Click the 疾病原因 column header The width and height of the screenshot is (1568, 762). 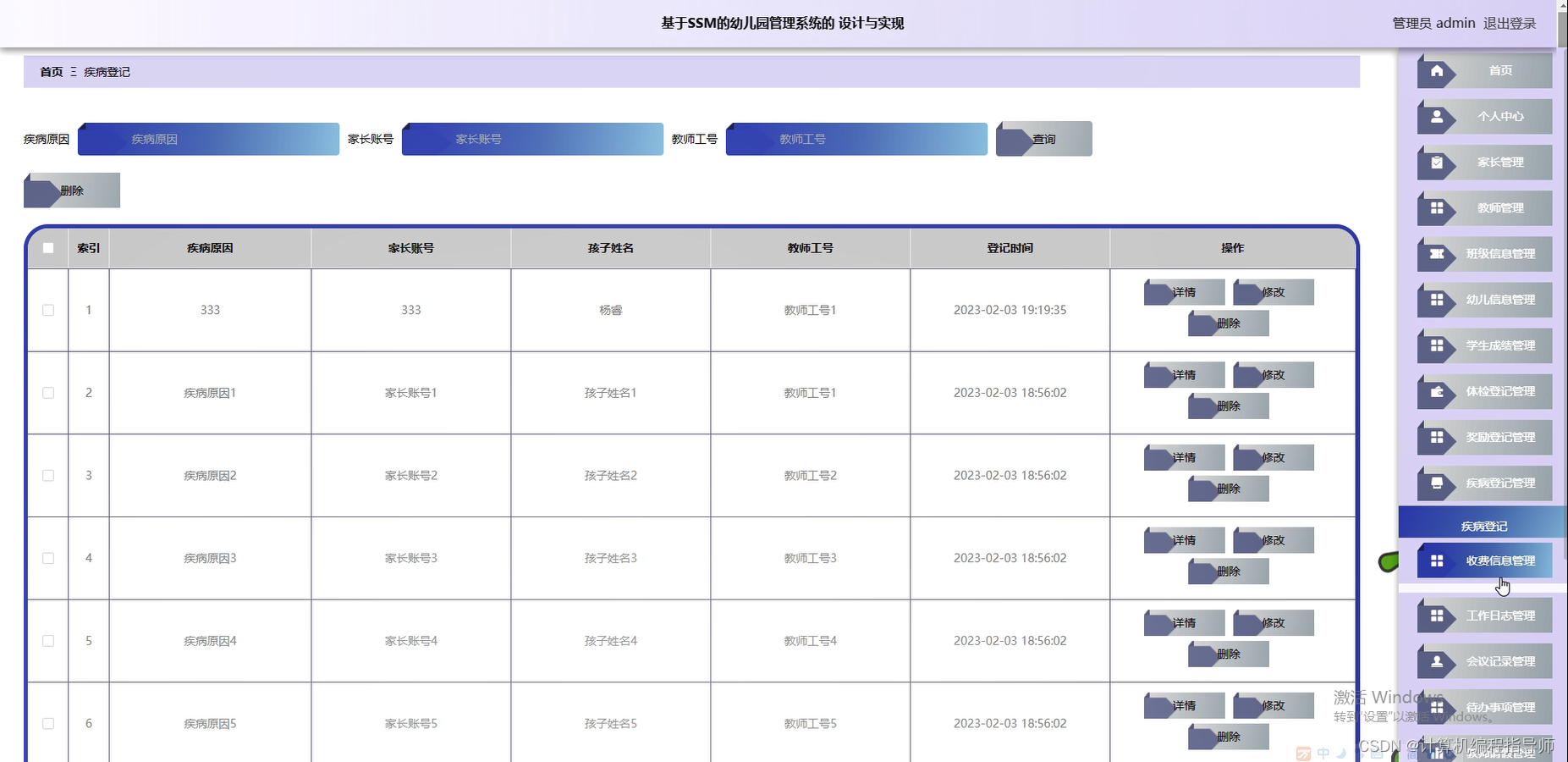click(210, 248)
